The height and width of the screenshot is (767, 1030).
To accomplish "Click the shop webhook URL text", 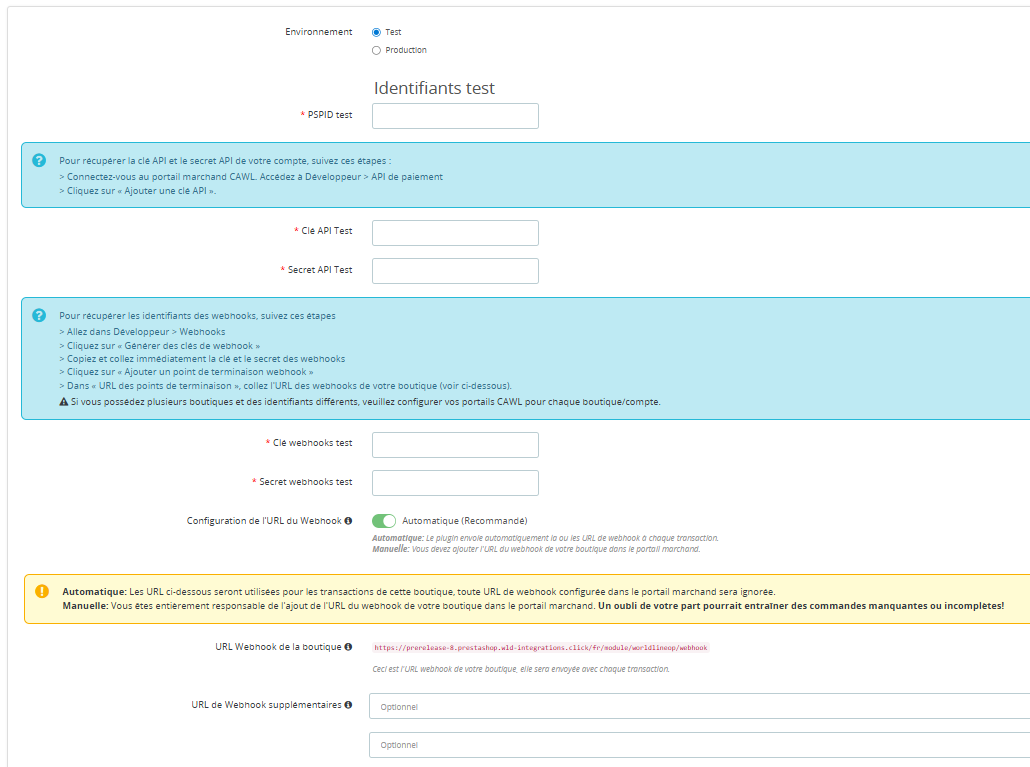I will click(541, 648).
